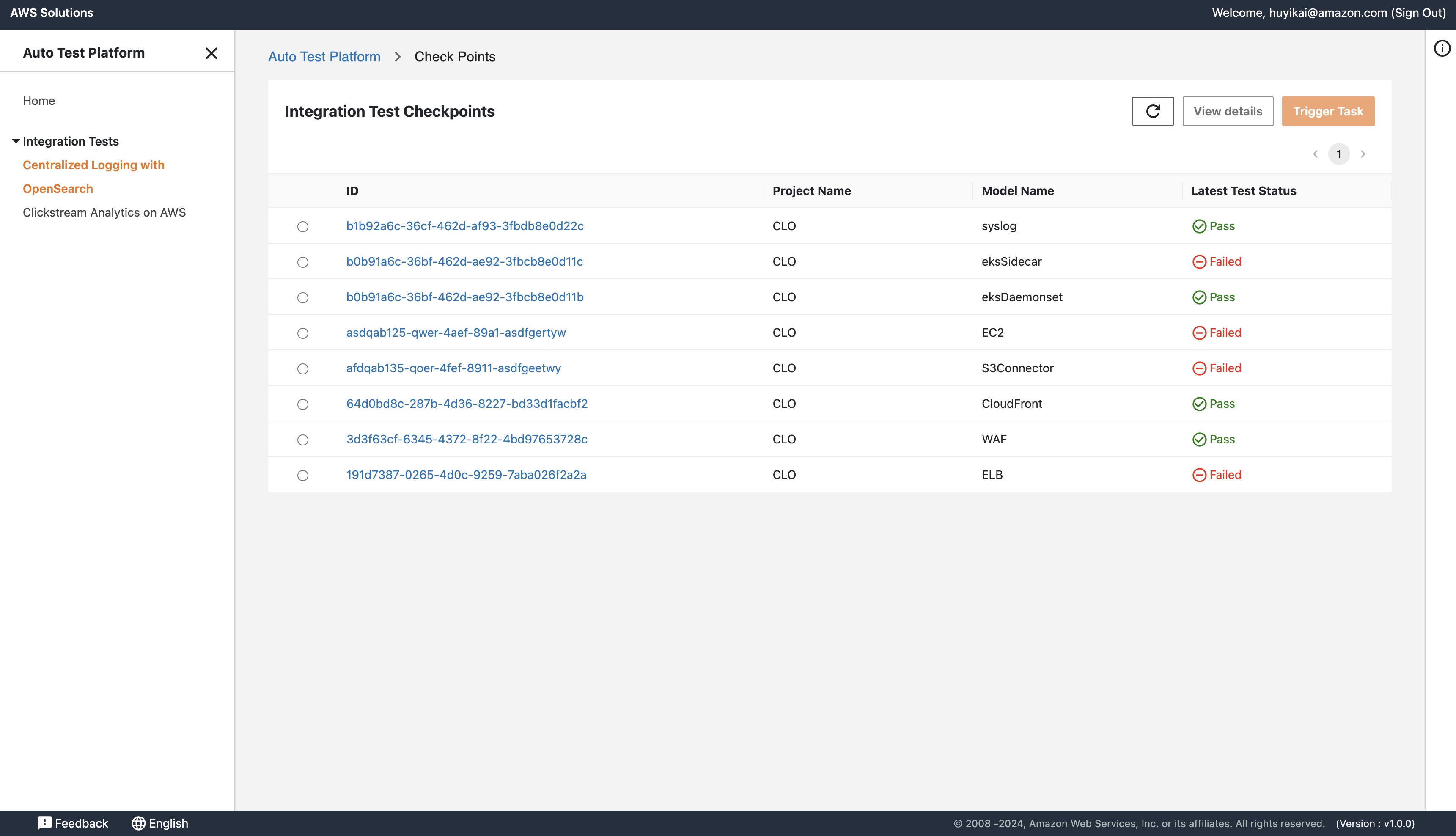Open checkpoint 3d3f63cf-6345-4372-8f22-4bd97653728c
This screenshot has width=1456, height=836.
tap(467, 440)
